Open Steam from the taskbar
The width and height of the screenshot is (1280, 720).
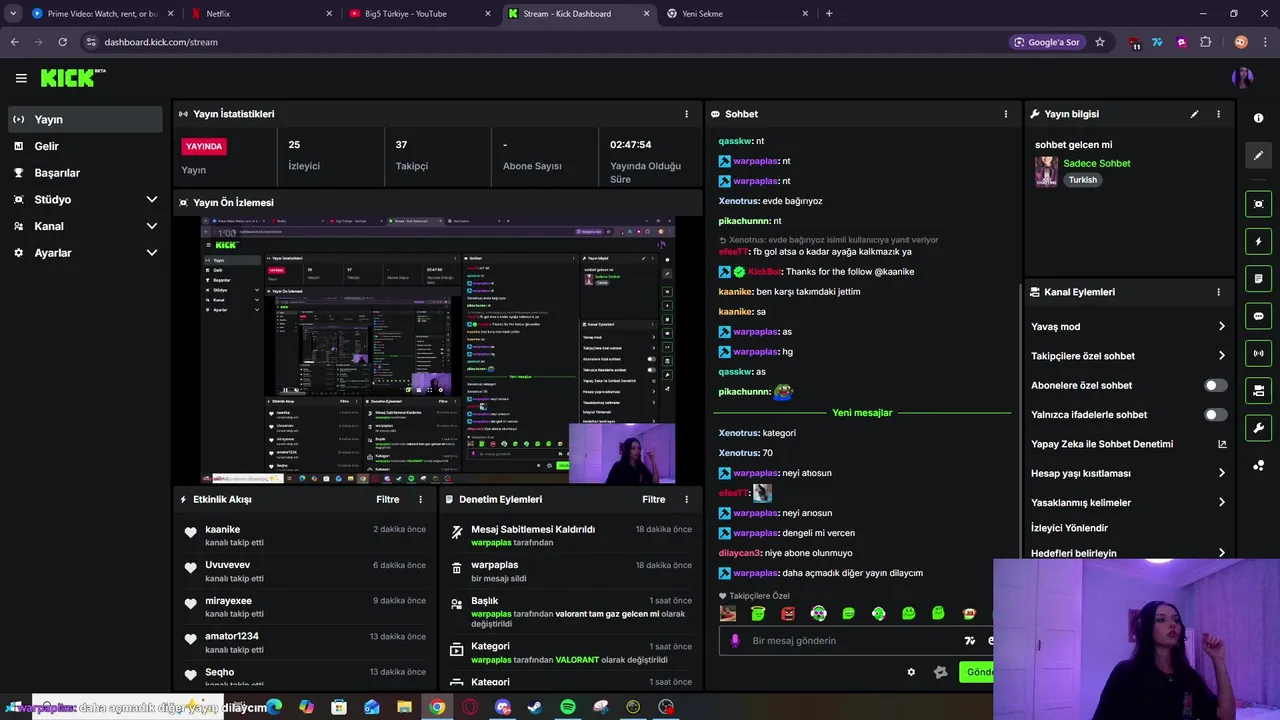(535, 707)
